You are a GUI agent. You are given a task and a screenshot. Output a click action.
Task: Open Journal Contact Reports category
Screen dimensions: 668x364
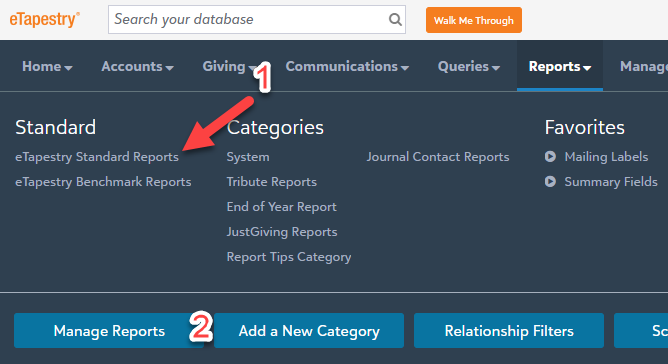[x=438, y=157]
